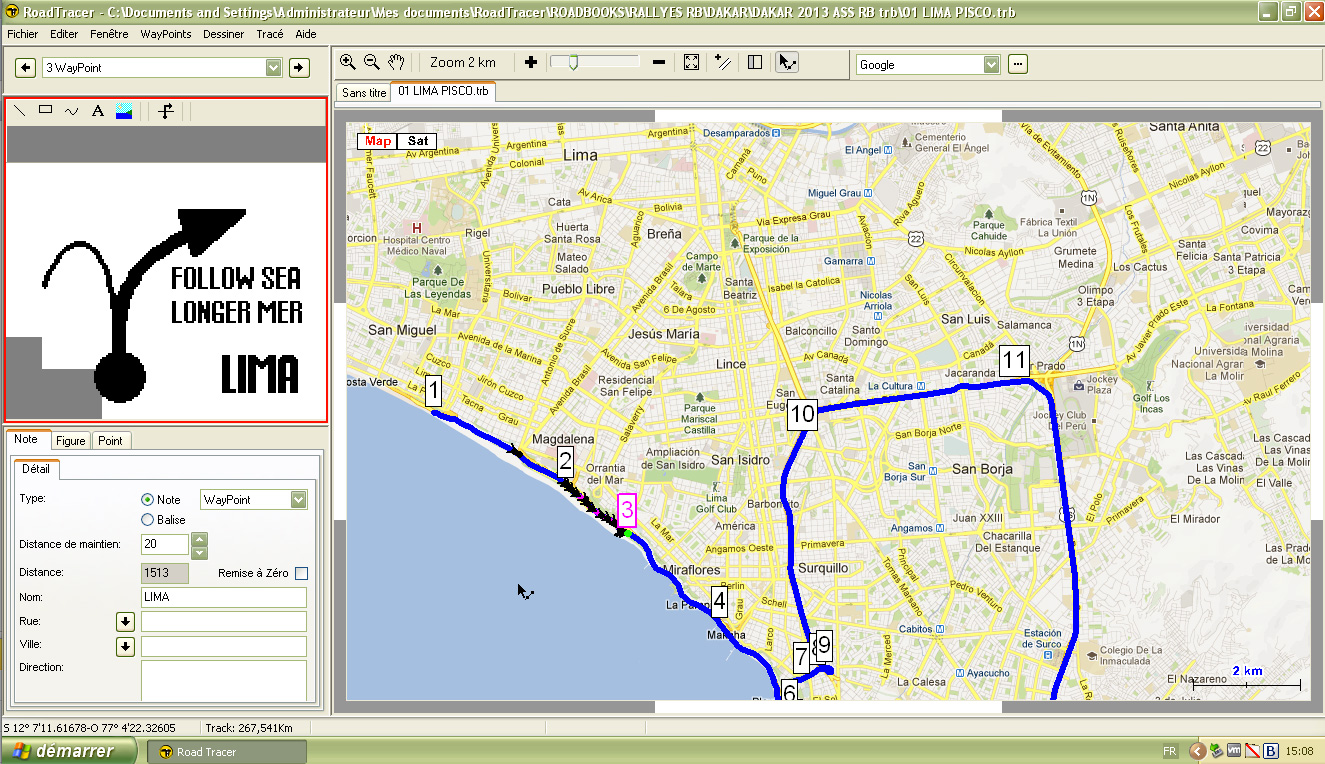Open the '3 WayPoint' selector dropdown
Screen dimensions: 1325x764
click(x=274, y=68)
